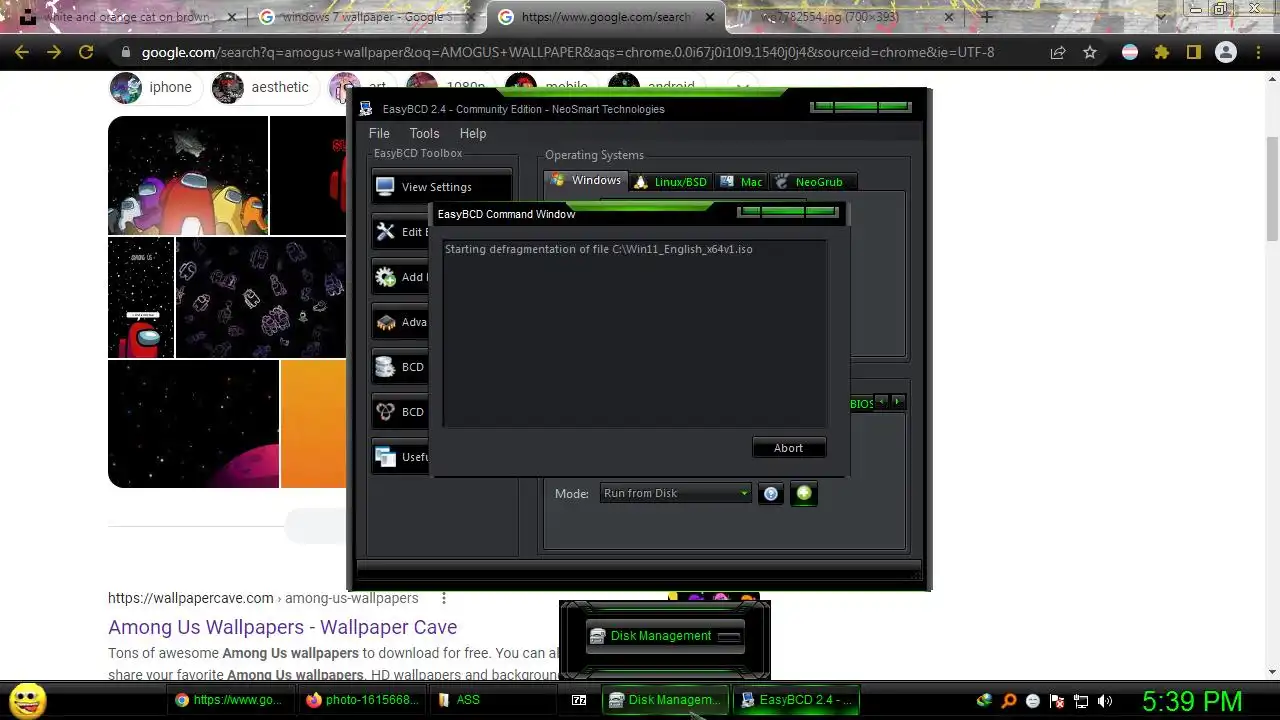Open Among Us Wallpapers - Wallpaper Cave link

282,627
